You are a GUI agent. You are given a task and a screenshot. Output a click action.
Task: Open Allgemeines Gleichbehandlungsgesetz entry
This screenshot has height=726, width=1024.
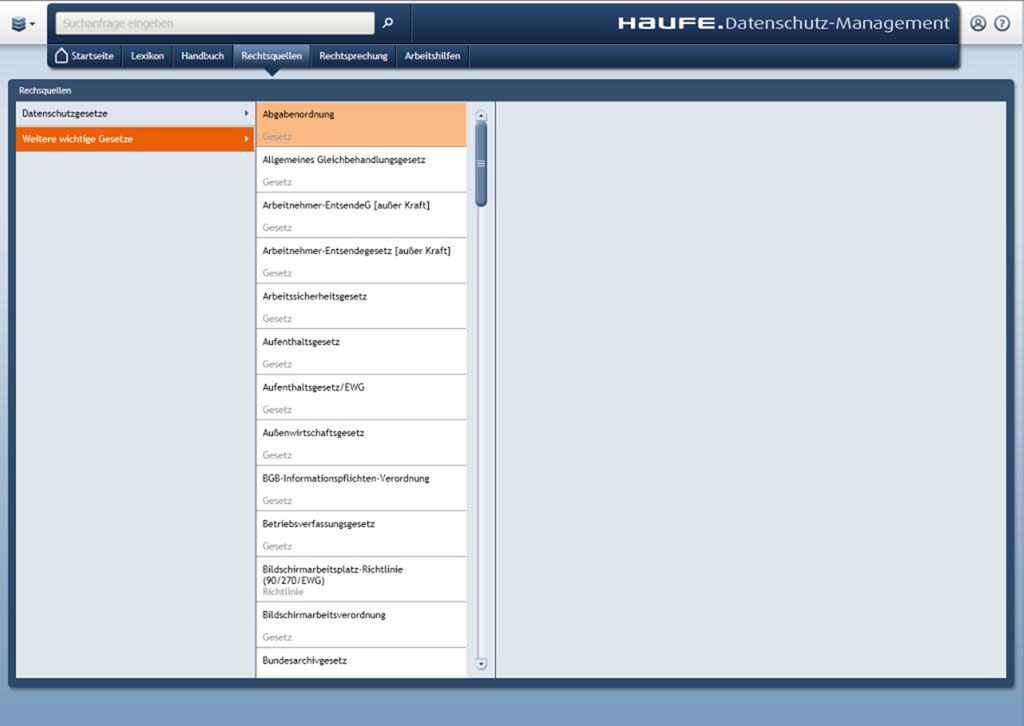pyautogui.click(x=361, y=170)
